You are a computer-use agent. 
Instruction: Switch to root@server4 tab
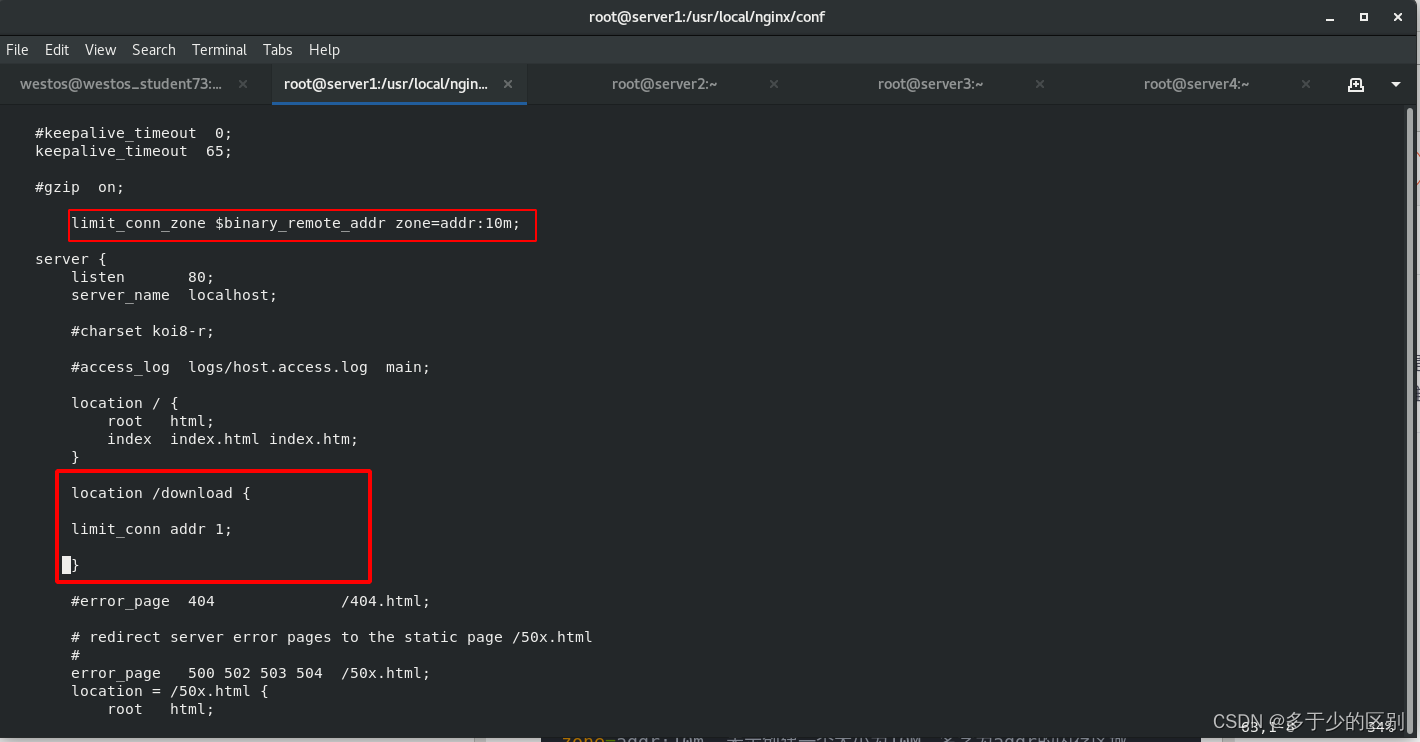click(1196, 84)
